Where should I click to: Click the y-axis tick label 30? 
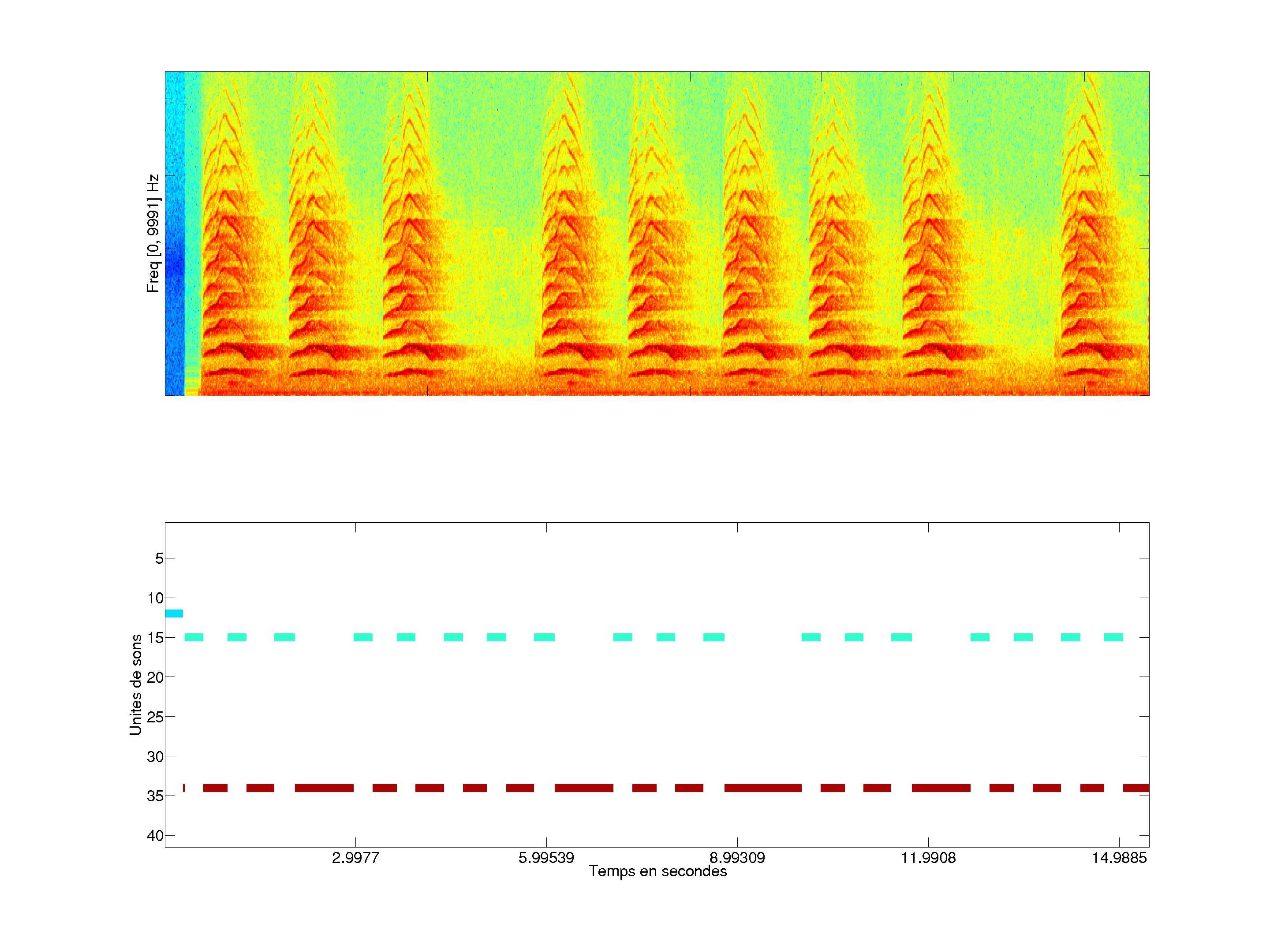[x=155, y=756]
